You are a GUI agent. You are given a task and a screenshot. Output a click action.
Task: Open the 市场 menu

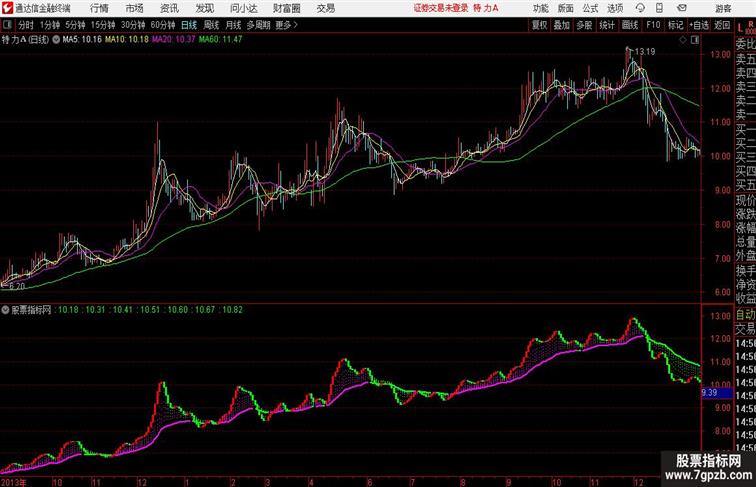click(x=135, y=8)
